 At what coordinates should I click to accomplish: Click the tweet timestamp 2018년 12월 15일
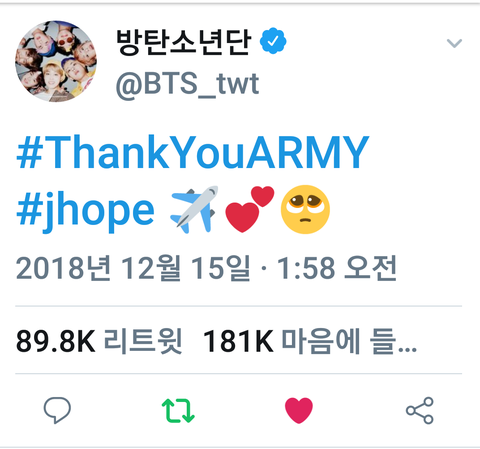click(133, 268)
